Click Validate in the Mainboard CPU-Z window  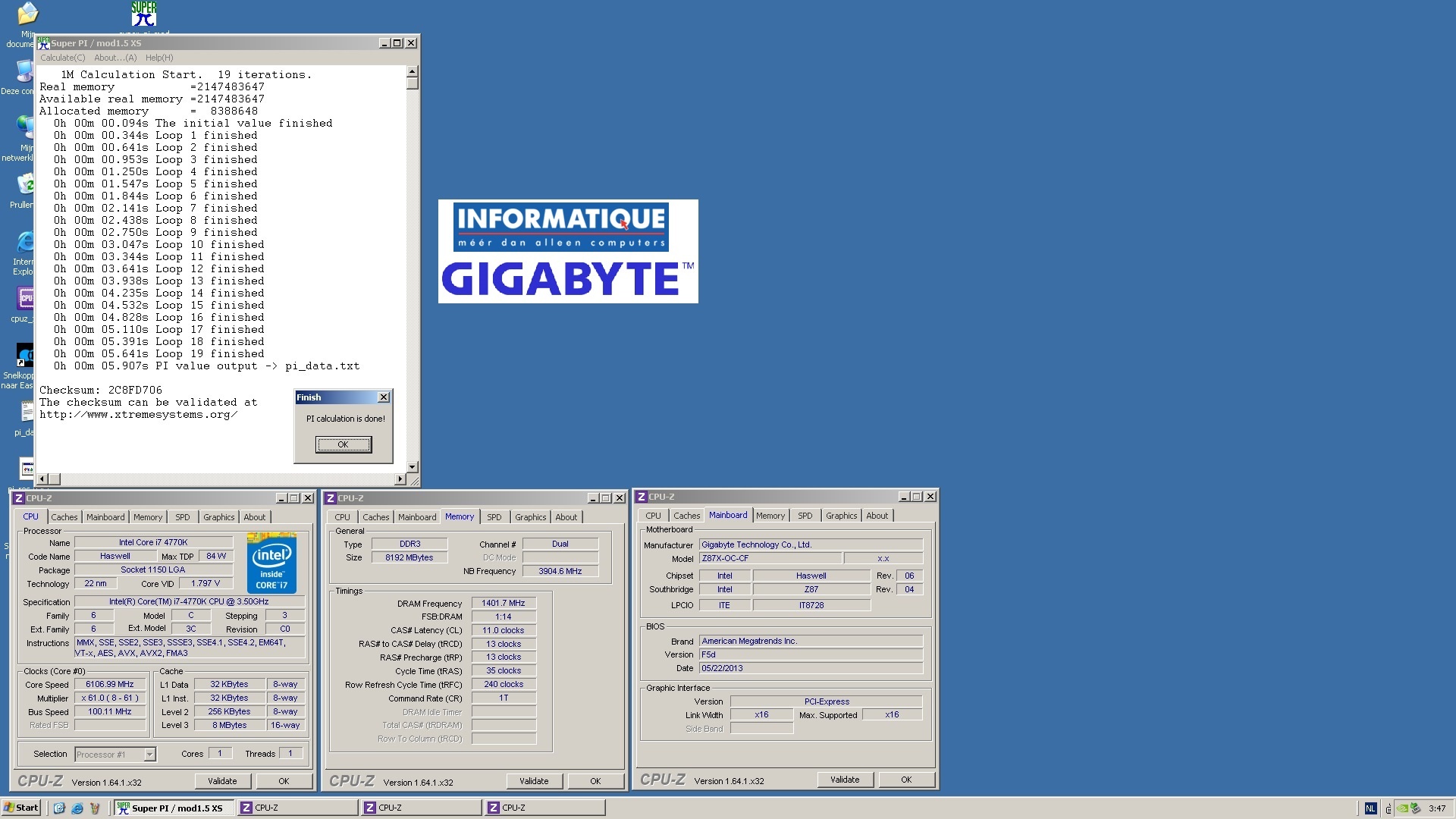pos(845,780)
